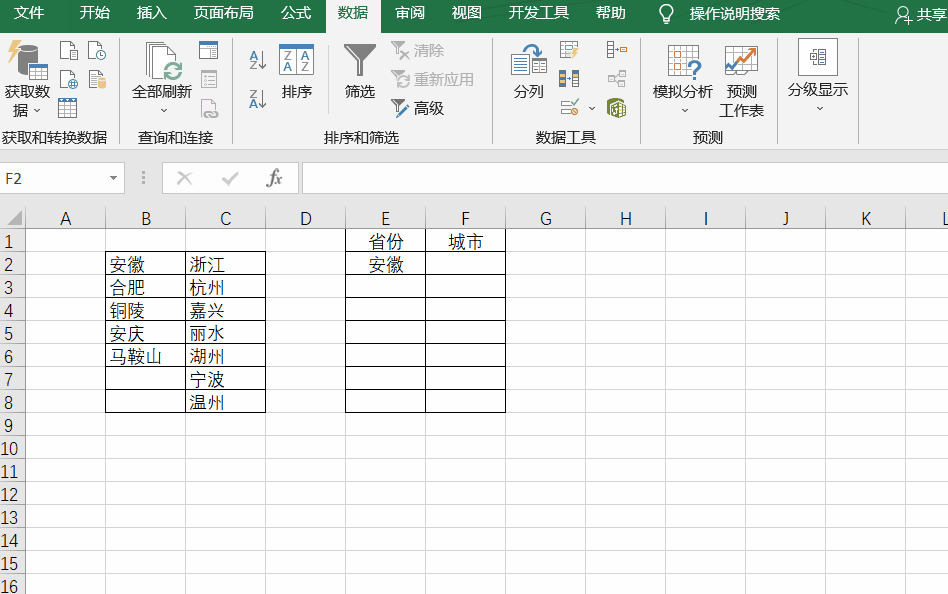Expand the Refresh All (全部刷新) dropdown arrow

163,111
